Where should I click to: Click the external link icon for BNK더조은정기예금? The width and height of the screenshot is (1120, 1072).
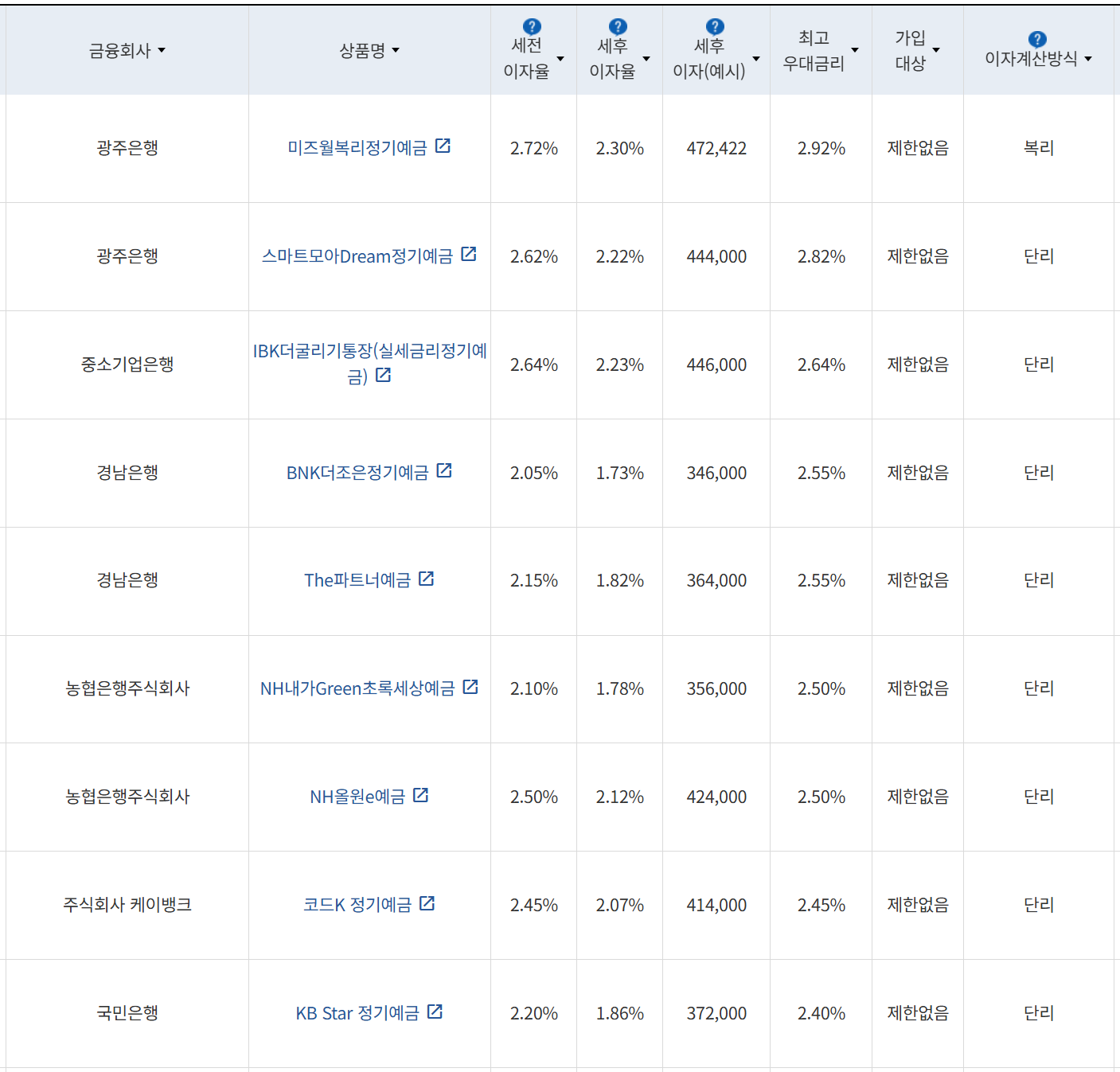click(x=445, y=471)
